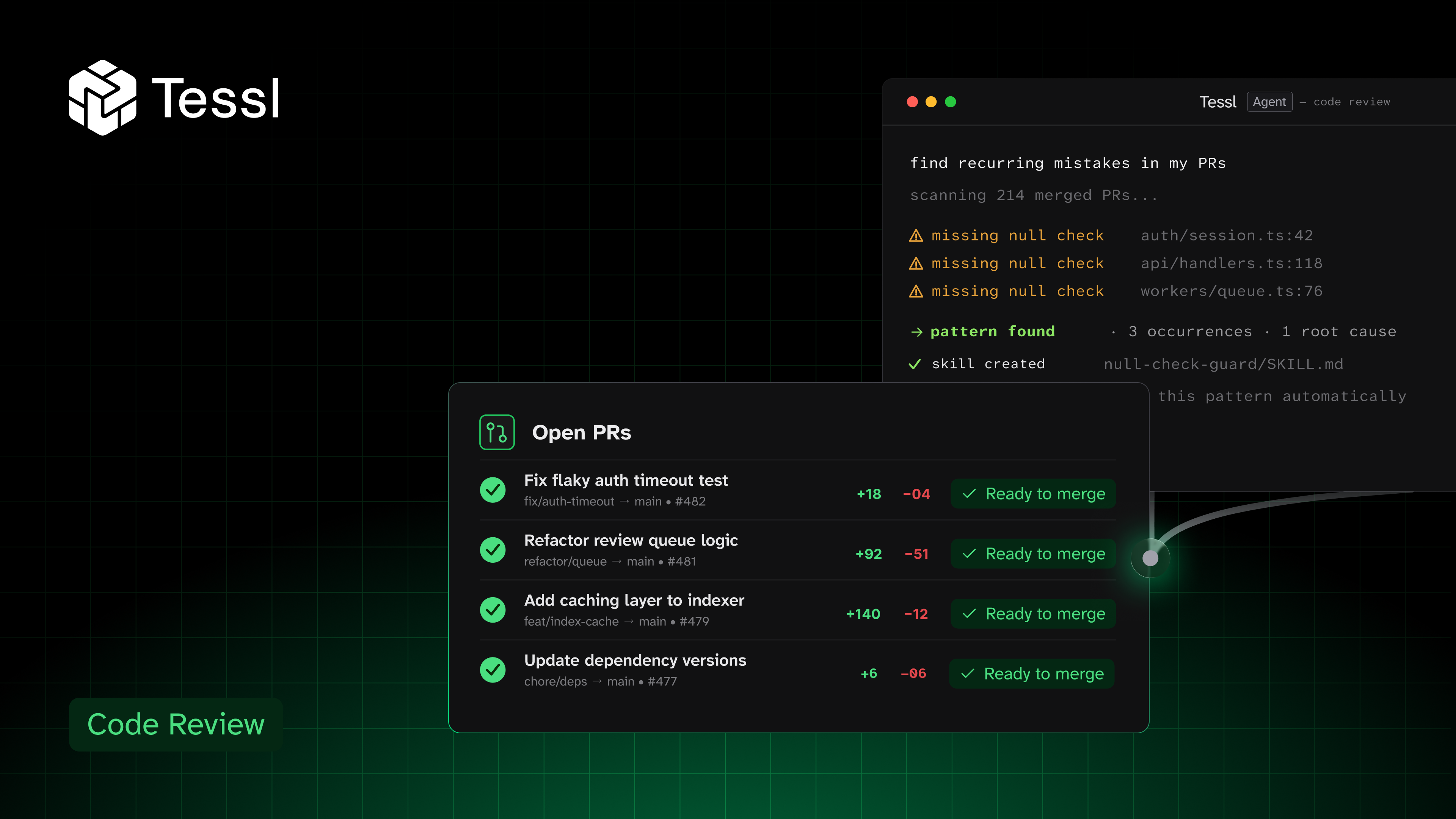Click warning icon for auth/session.ts:42 line
This screenshot has width=1456, height=819.
pyautogui.click(x=916, y=236)
